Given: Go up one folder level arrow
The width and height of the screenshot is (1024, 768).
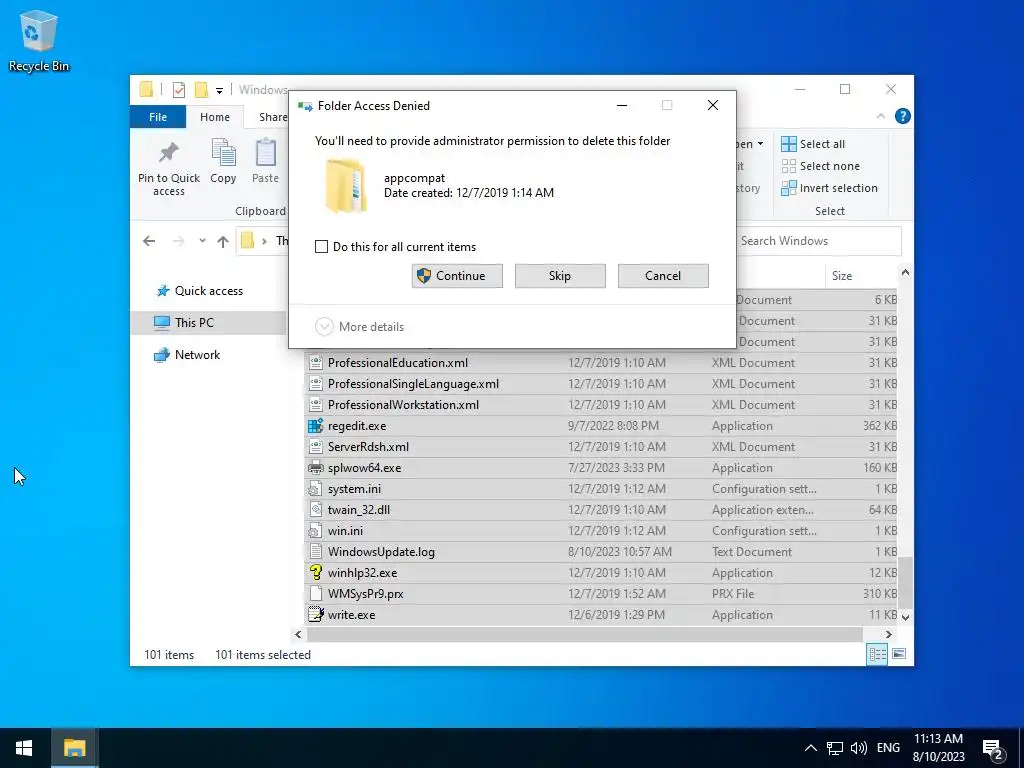Looking at the screenshot, I should tap(223, 241).
